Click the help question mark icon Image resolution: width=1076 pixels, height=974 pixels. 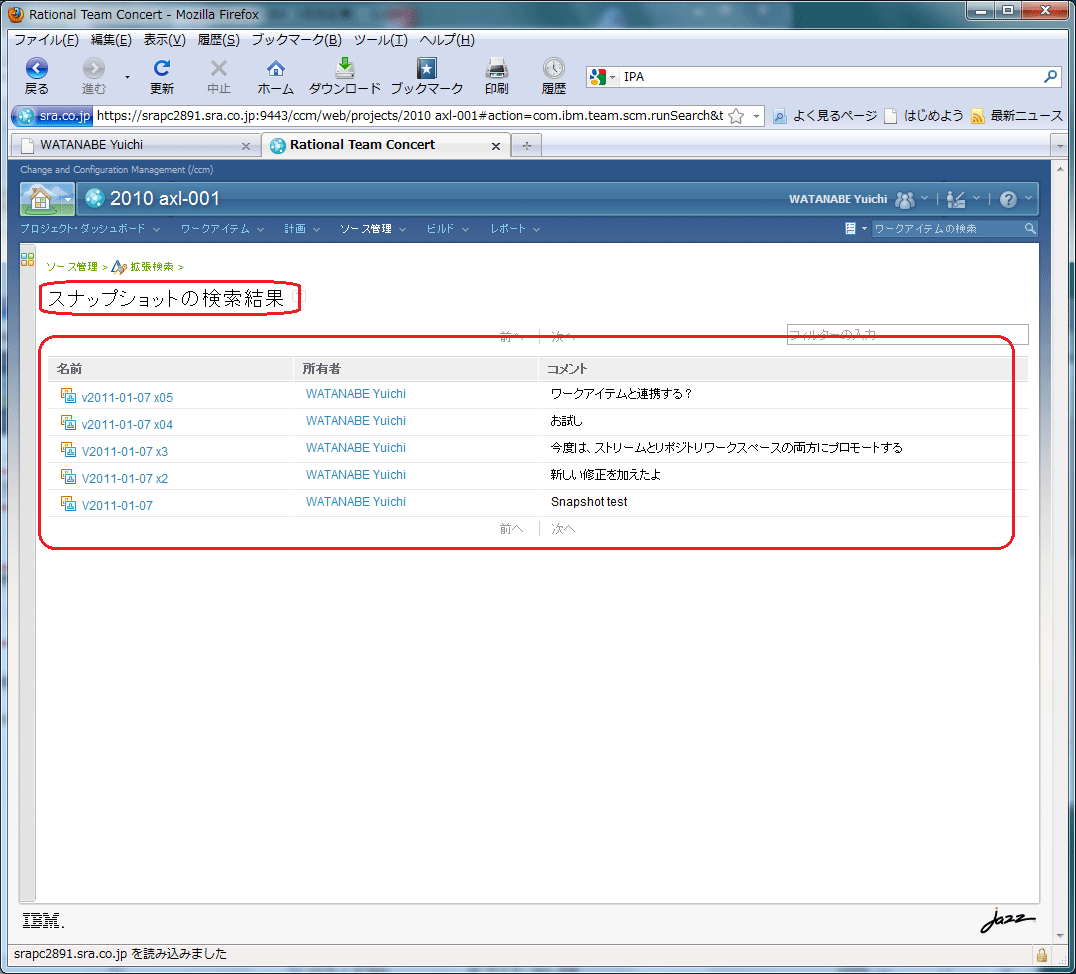pos(1008,199)
